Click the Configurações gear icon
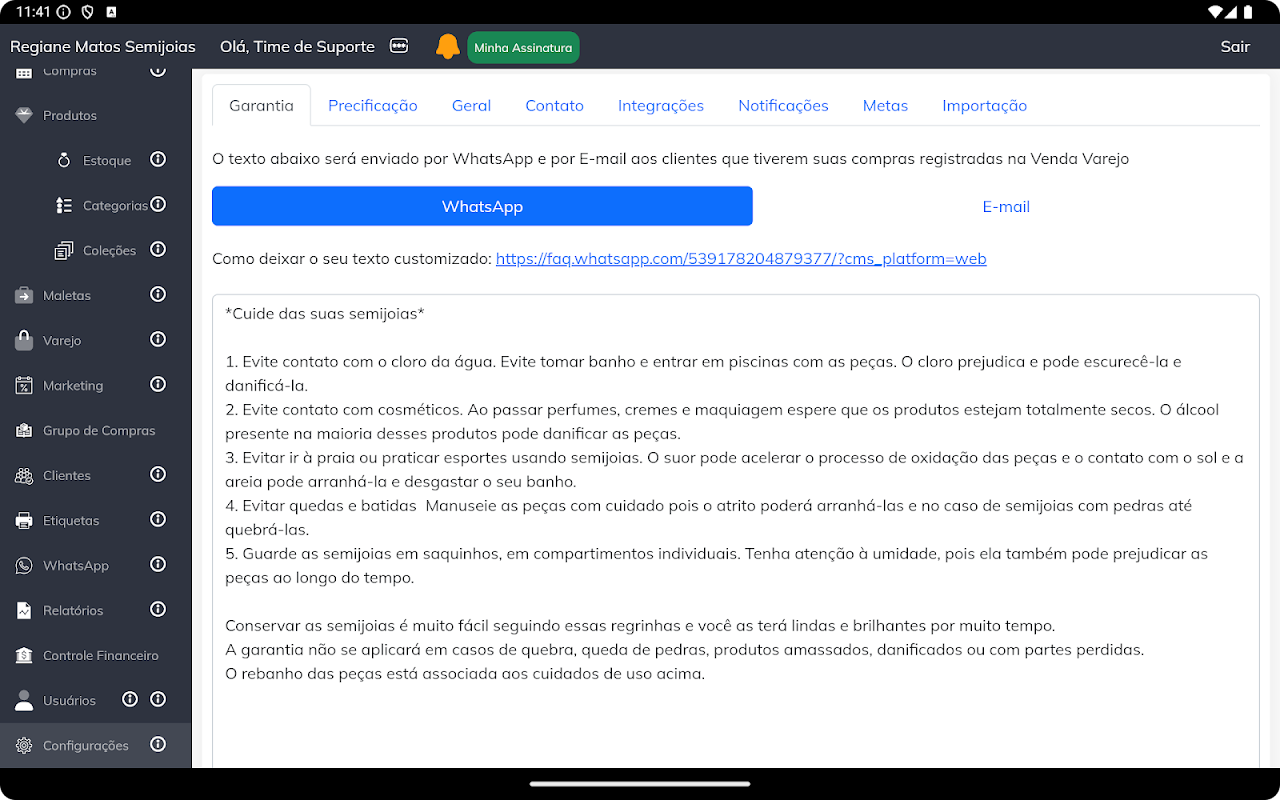1280x800 pixels. click(24, 745)
